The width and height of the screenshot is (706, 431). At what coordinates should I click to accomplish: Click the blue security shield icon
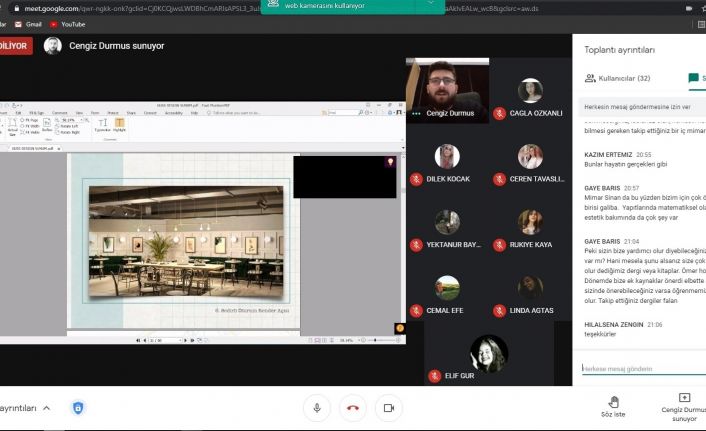click(x=78, y=407)
